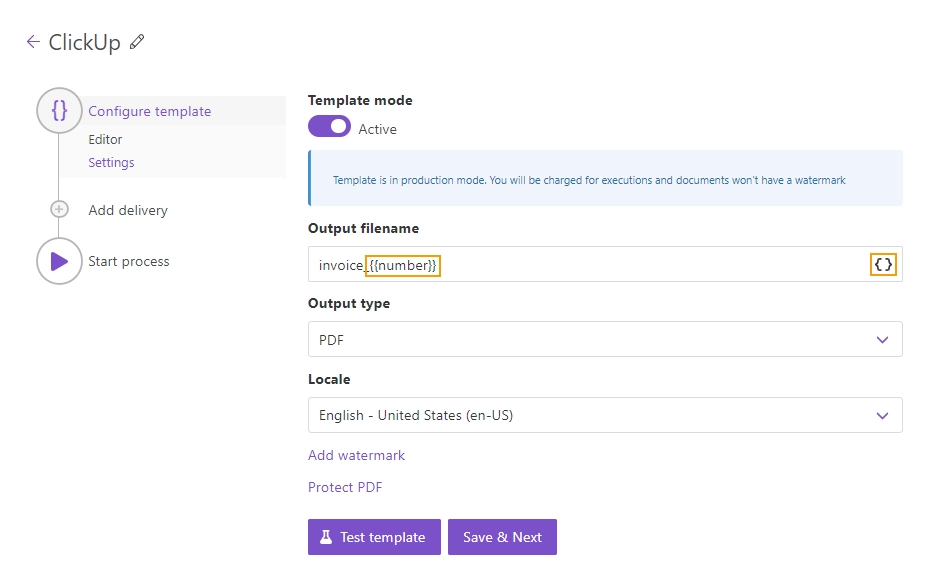Click the ClickUp template title
Screen dimensions: 941x585
click(84, 43)
